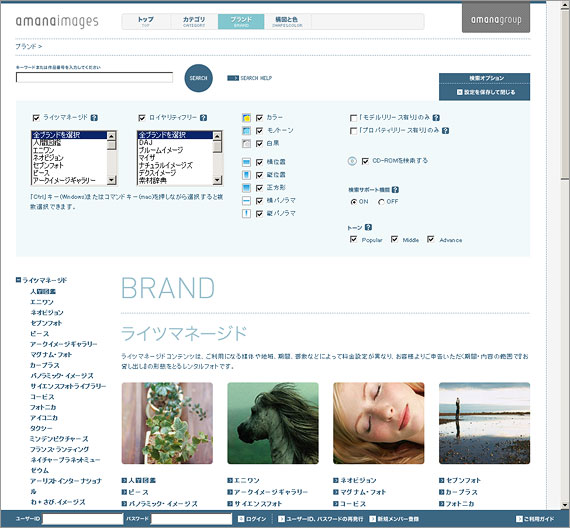This screenshot has height=528, width=570.
Task: Open ユーザーID、パスワードの再発行 link
Action: pos(321,519)
